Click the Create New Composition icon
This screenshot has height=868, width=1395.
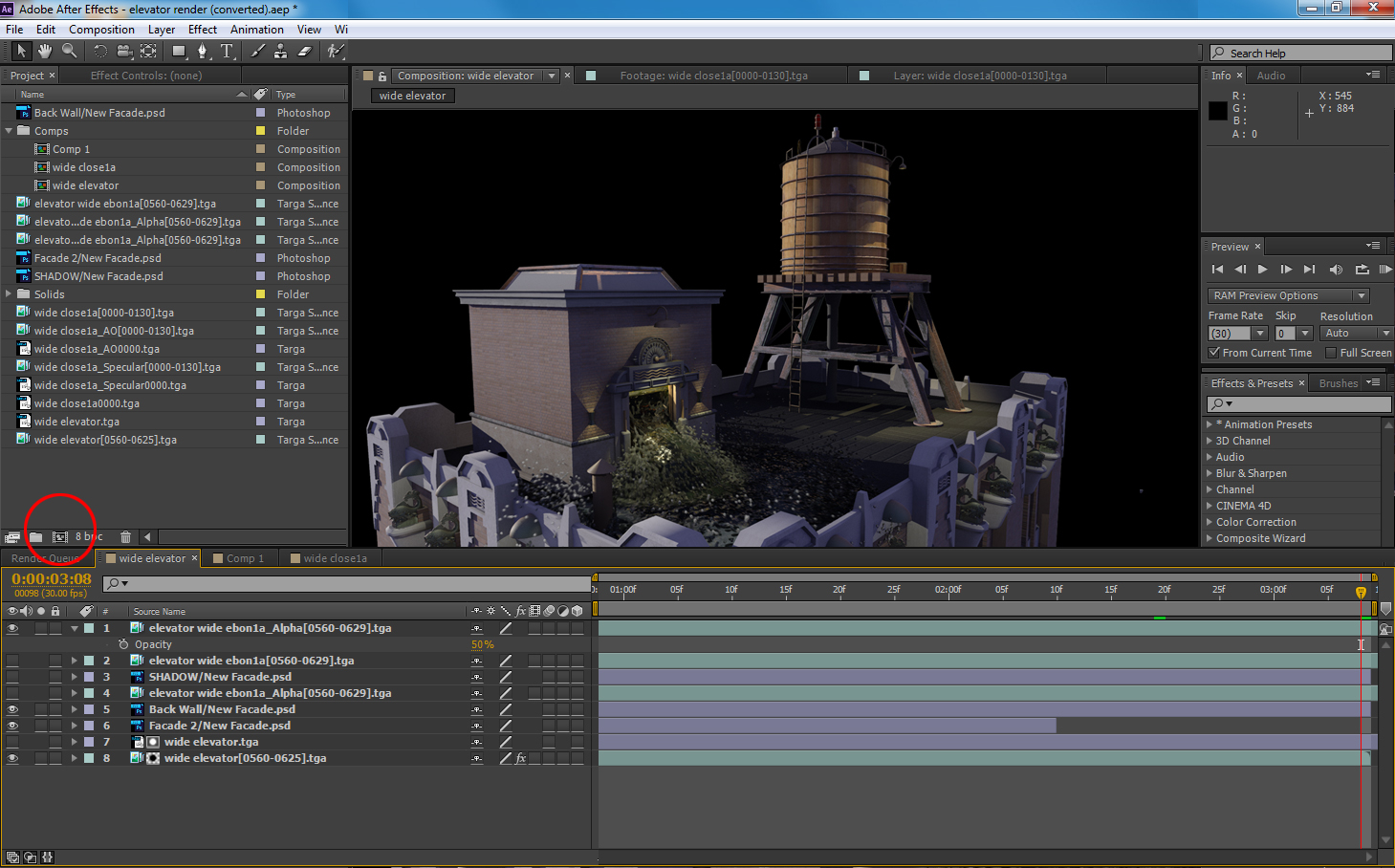tap(59, 537)
